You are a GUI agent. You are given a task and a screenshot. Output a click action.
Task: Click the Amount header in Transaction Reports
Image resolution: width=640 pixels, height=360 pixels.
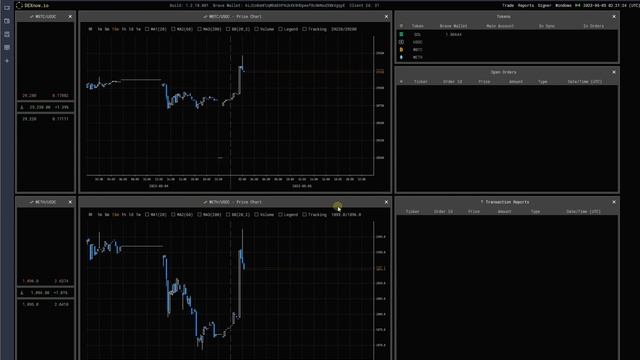[504, 211]
